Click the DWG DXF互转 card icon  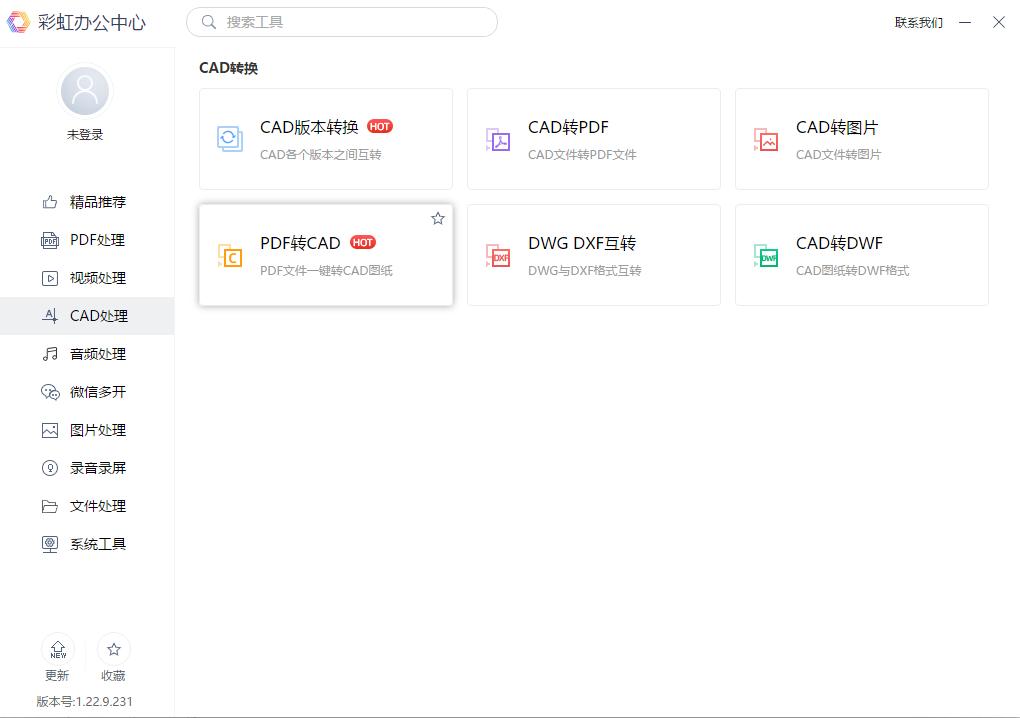click(x=498, y=256)
